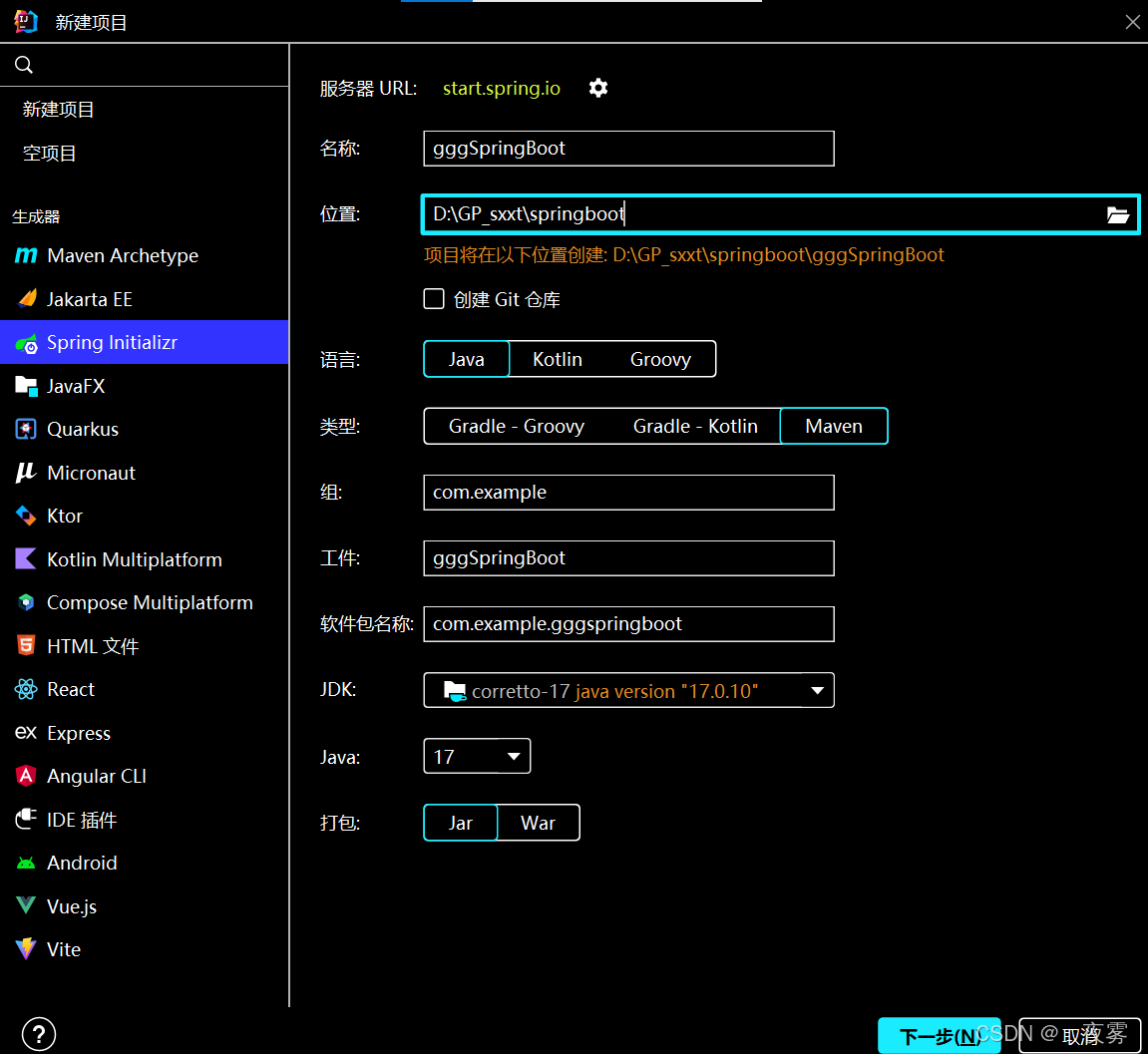Click the Kotlin Multiplatform icon
The height and width of the screenshot is (1054, 1148).
26,559
